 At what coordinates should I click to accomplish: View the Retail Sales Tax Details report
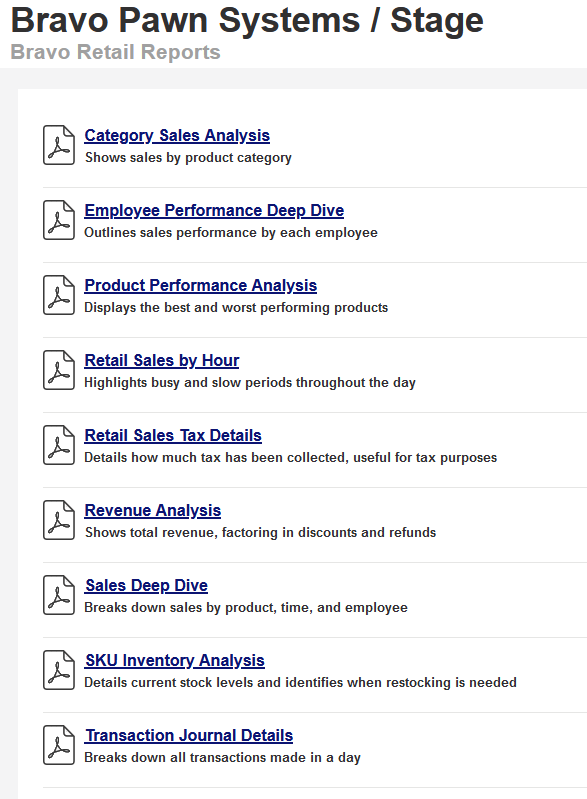(173, 435)
